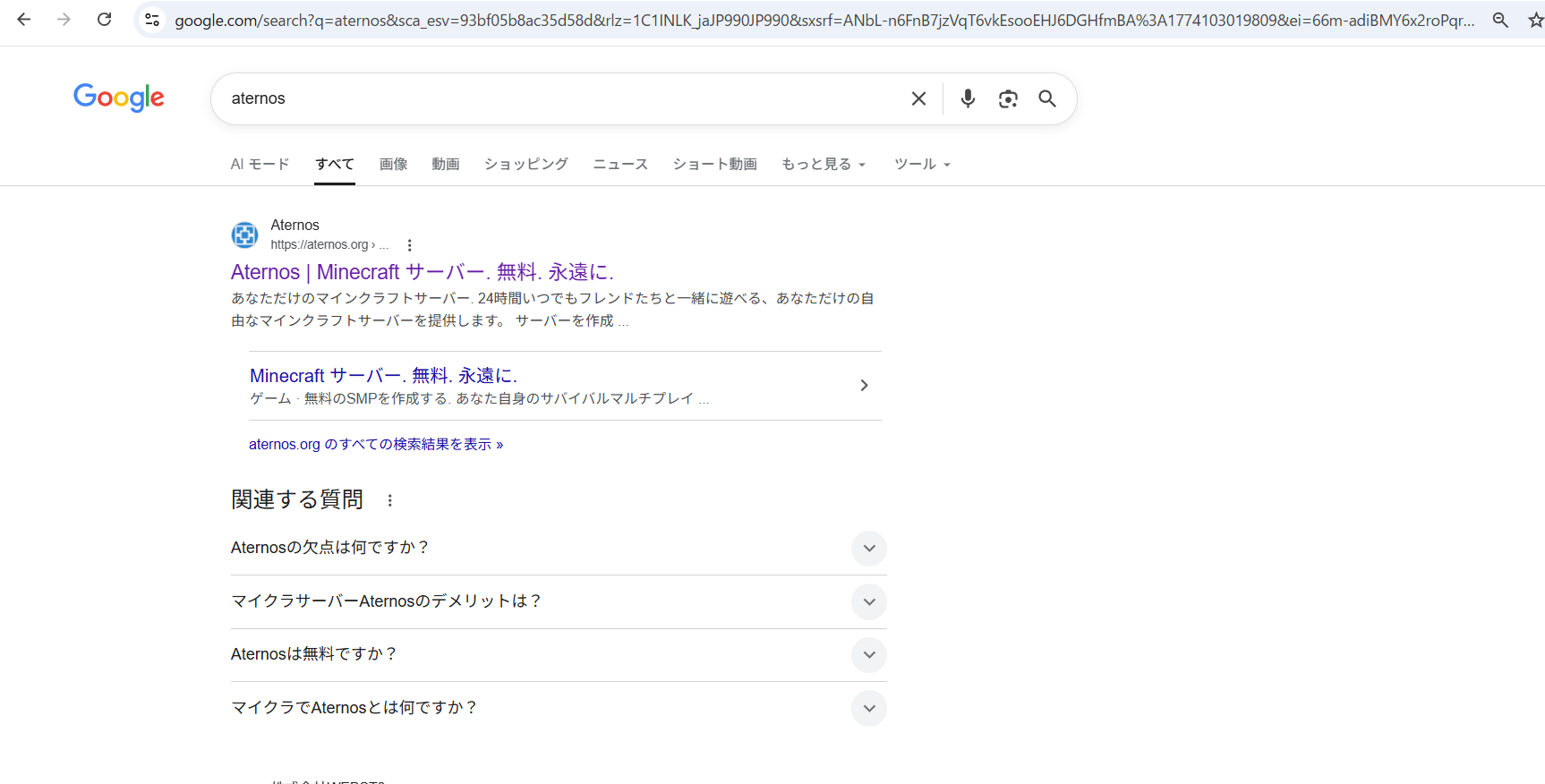Clear the search box with X icon
The width and height of the screenshot is (1545, 784).
tap(918, 98)
